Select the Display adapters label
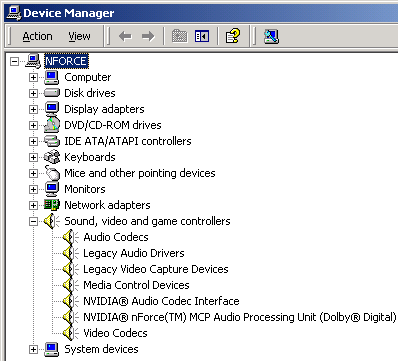 click(104, 109)
